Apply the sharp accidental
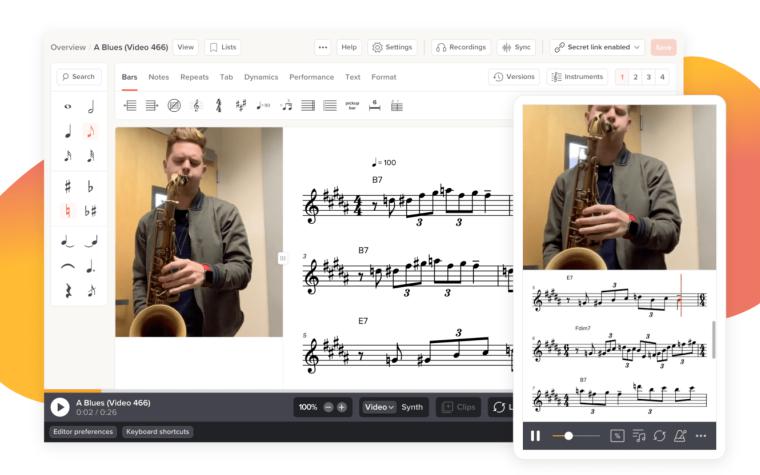The image size is (760, 475). click(x=67, y=186)
